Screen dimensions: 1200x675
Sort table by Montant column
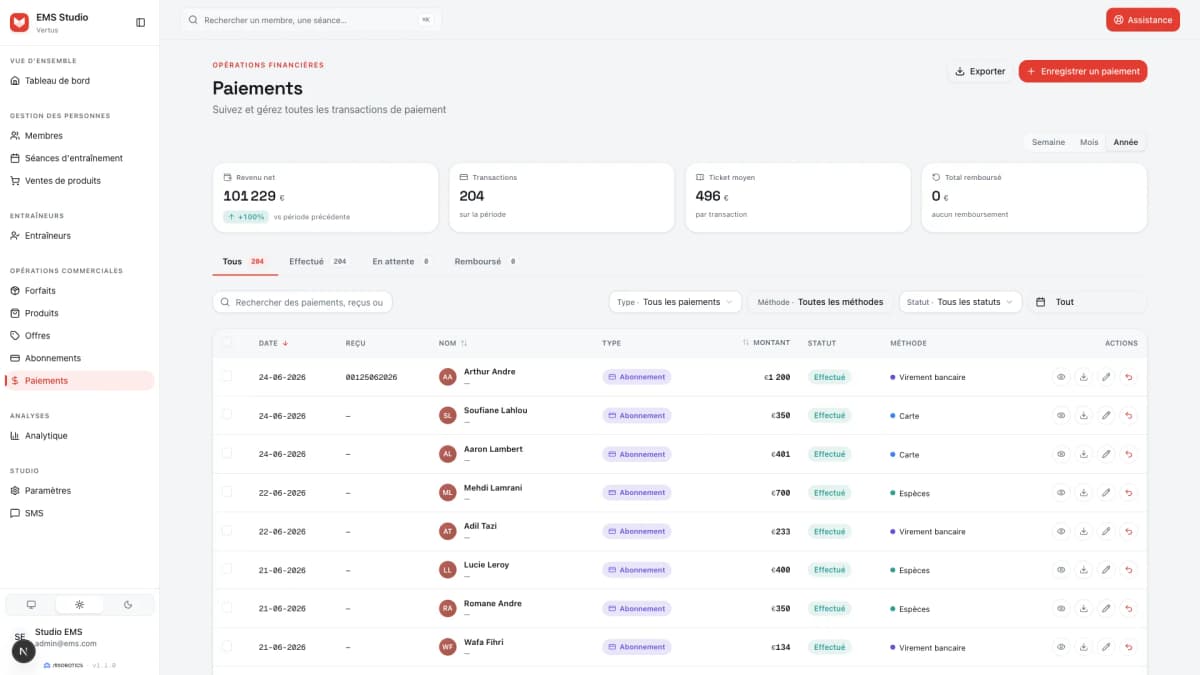point(766,343)
